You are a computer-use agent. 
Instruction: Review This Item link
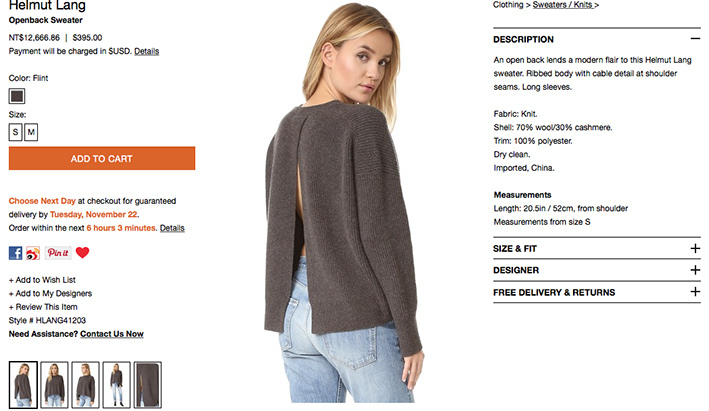(43, 307)
